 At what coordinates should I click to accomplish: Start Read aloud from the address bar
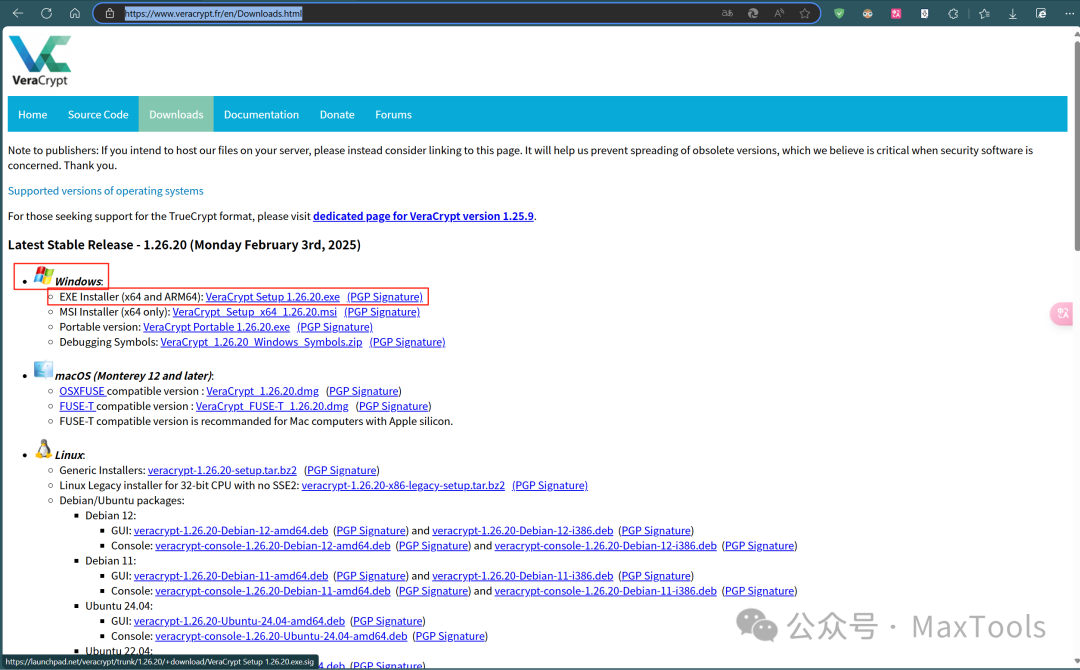[x=779, y=13]
